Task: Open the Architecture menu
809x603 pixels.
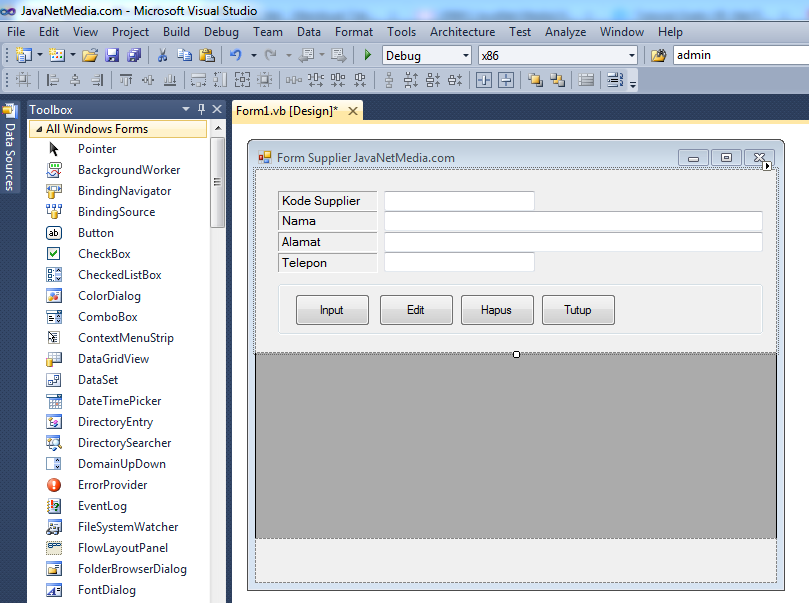Action: (x=463, y=32)
